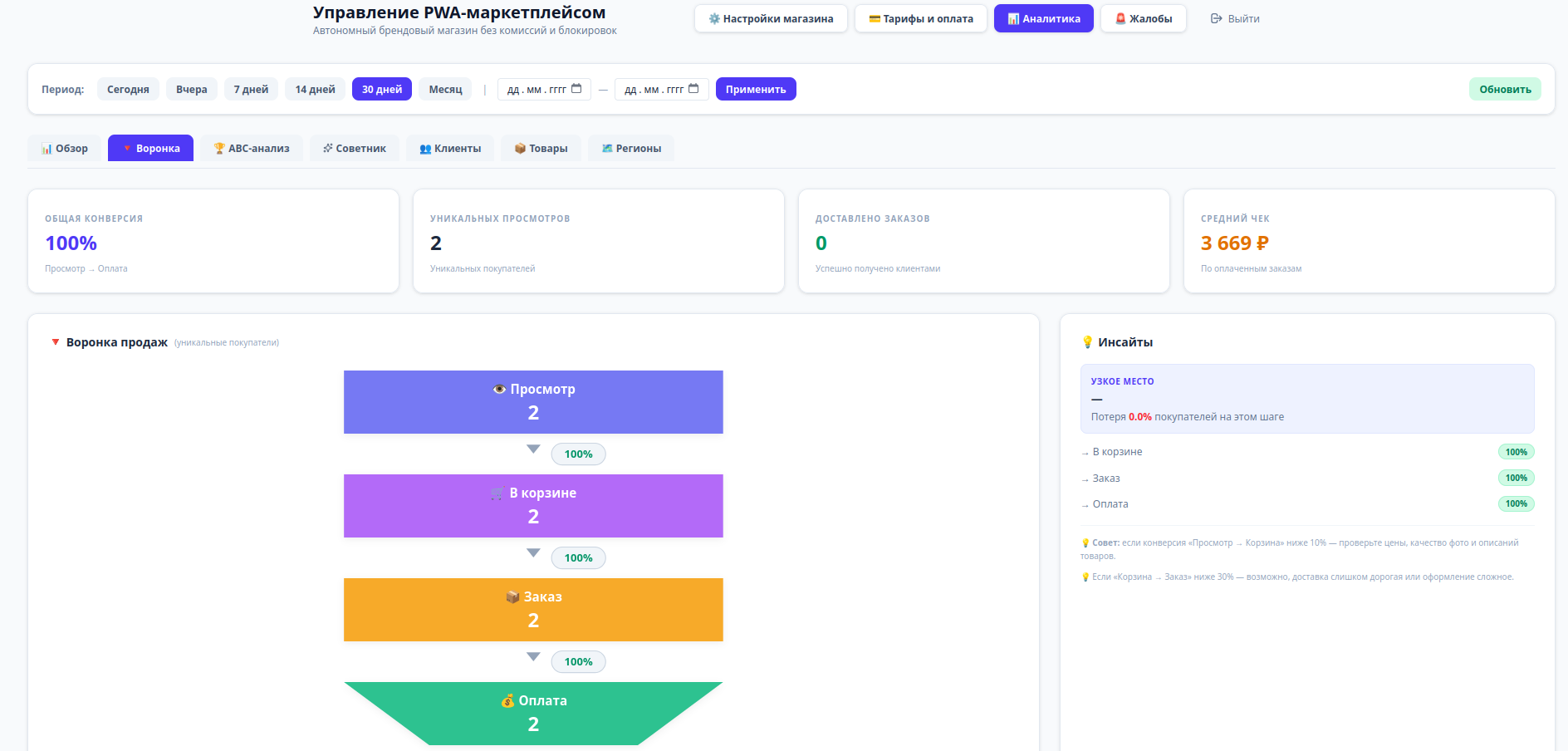Open calendar picker in start date field
Image resolution: width=1568 pixels, height=751 pixels.
tap(576, 89)
